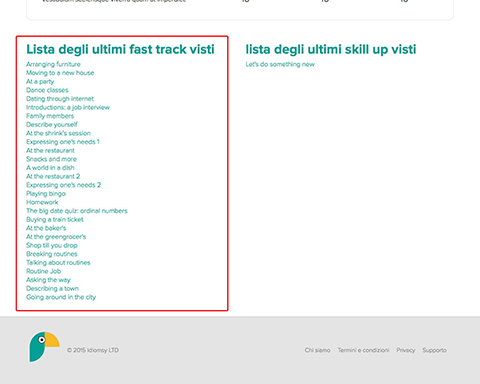Open Moving to a new house link
This screenshot has width=480, height=384.
click(x=60, y=73)
